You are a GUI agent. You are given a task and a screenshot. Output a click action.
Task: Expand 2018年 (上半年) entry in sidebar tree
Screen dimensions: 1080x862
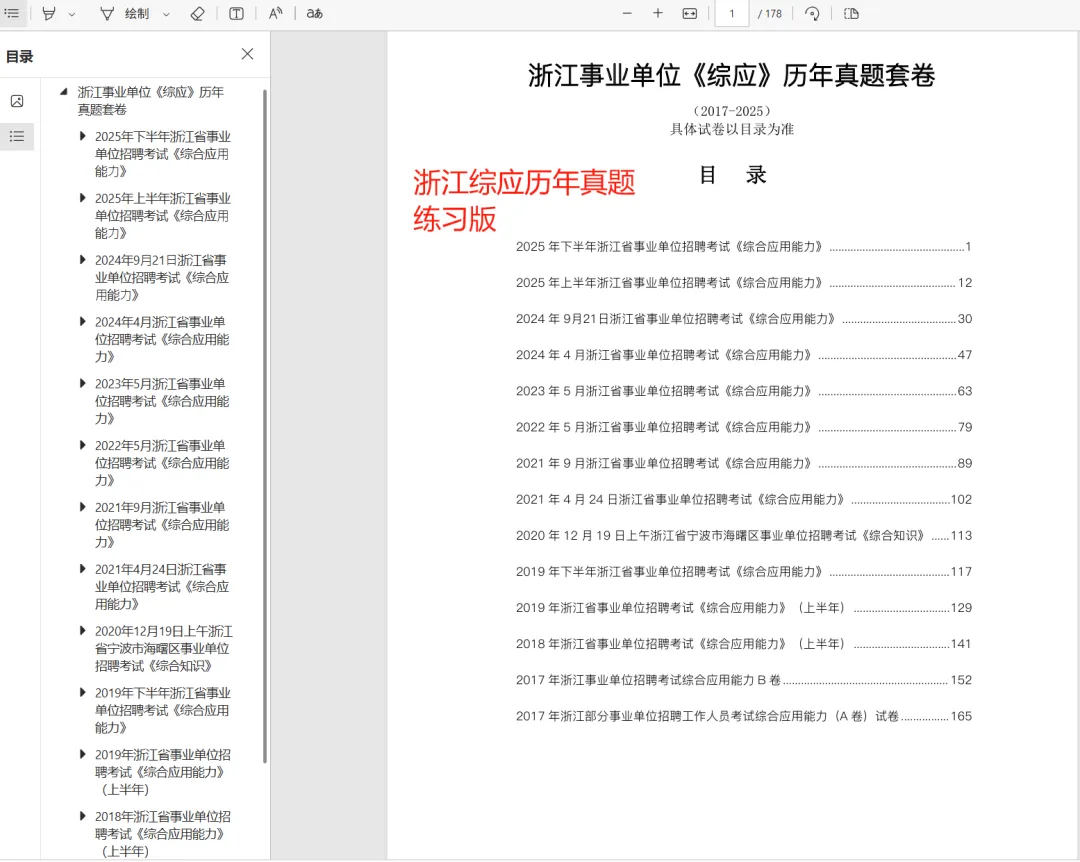tap(82, 816)
